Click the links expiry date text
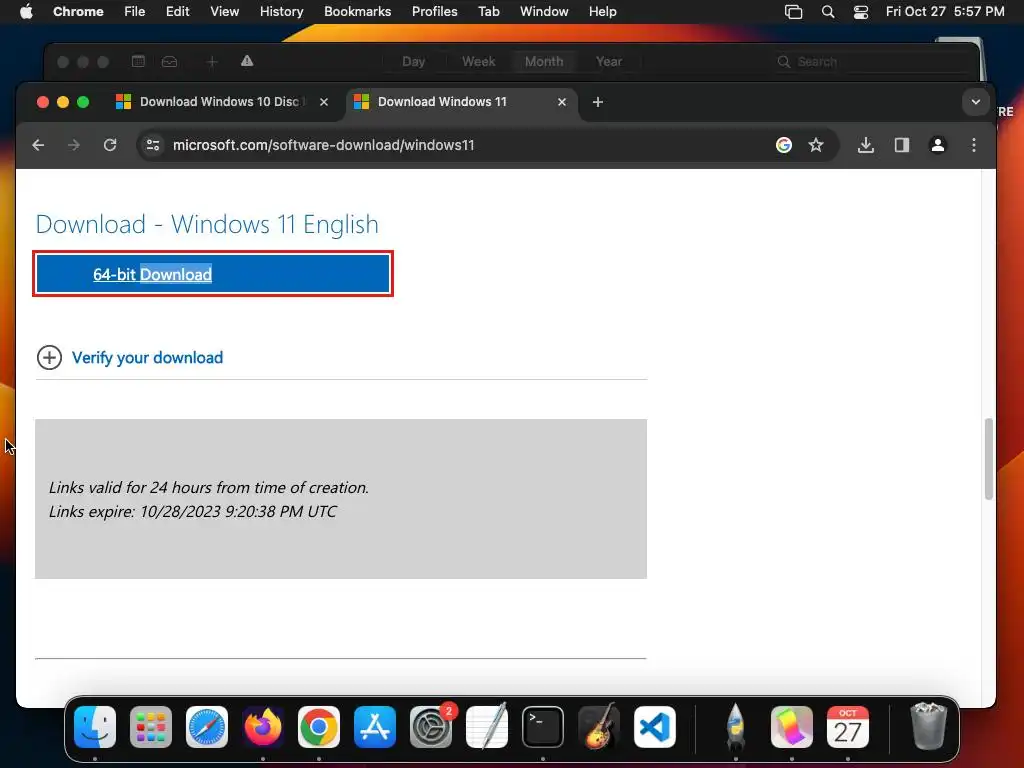This screenshot has width=1024, height=768. (x=193, y=511)
